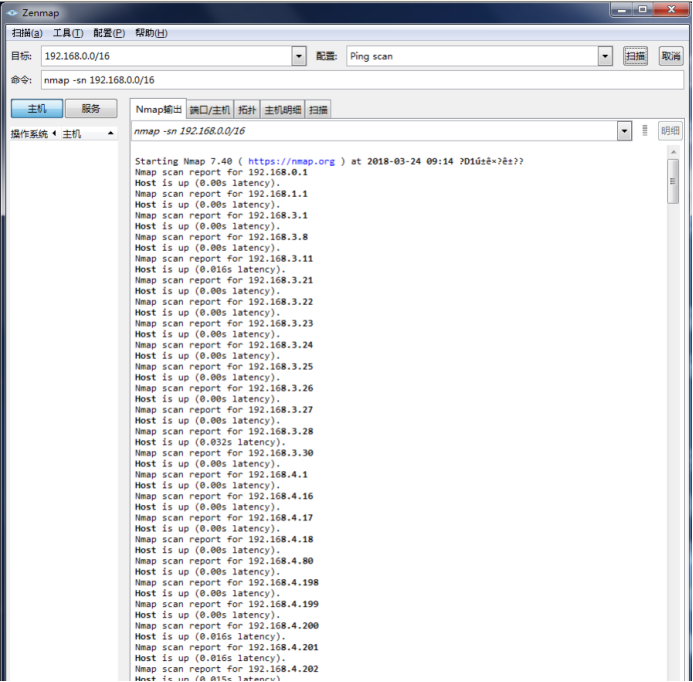Switch to the 拓扑 topology tab

click(247, 110)
